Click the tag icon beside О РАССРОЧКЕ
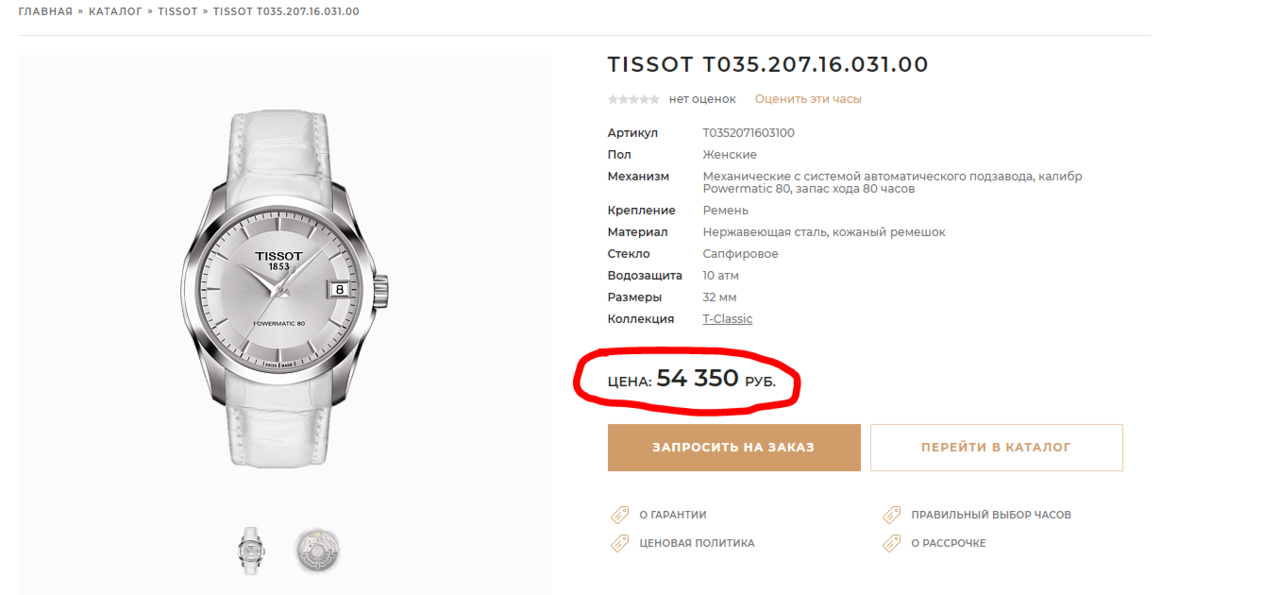This screenshot has height=595, width=1280. [x=892, y=543]
